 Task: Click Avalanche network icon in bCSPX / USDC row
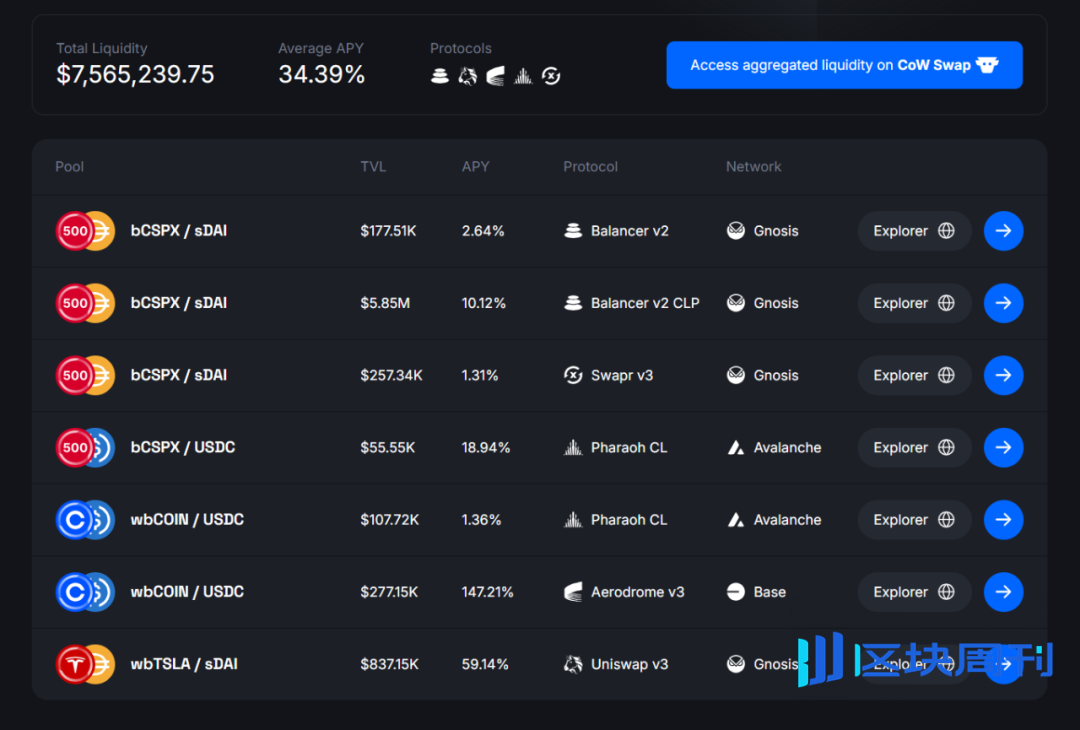pyautogui.click(x=736, y=448)
